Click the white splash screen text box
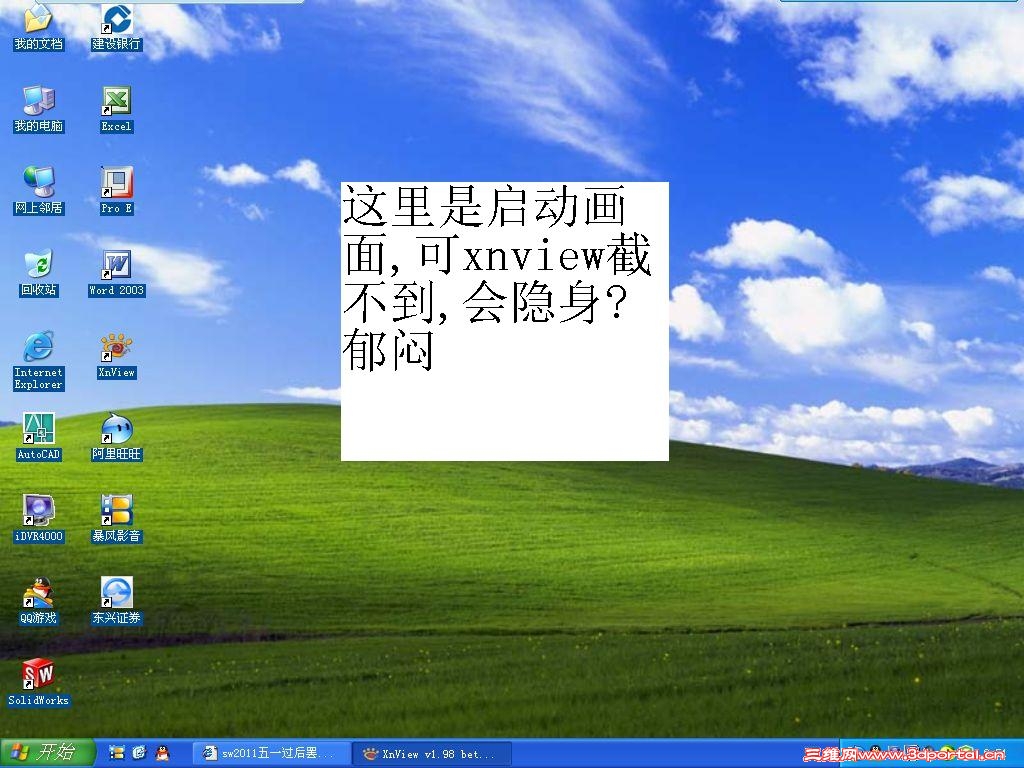This screenshot has height=768, width=1024. click(505, 321)
